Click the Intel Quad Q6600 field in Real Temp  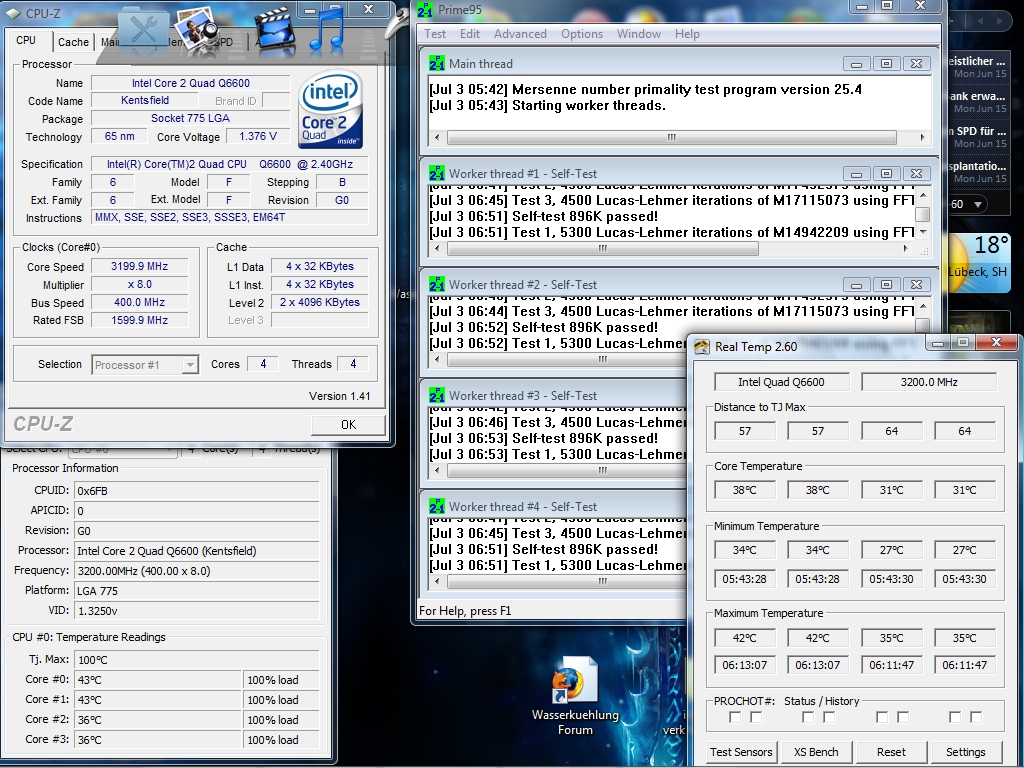click(x=781, y=382)
